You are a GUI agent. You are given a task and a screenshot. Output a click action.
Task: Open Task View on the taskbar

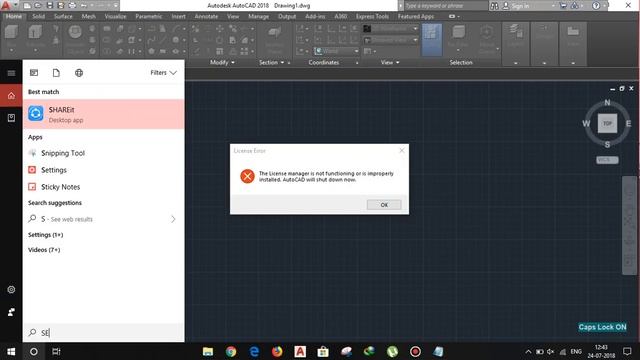[x=56, y=351]
